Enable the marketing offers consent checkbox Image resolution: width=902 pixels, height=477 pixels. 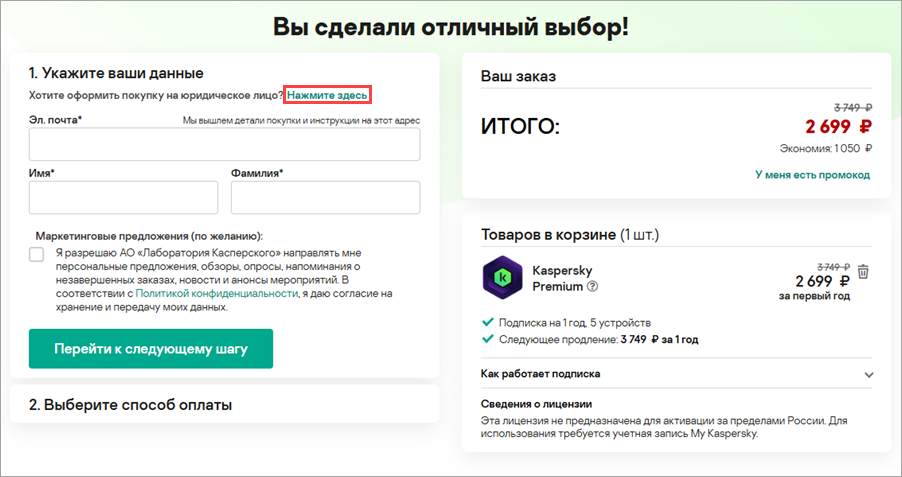(36, 254)
